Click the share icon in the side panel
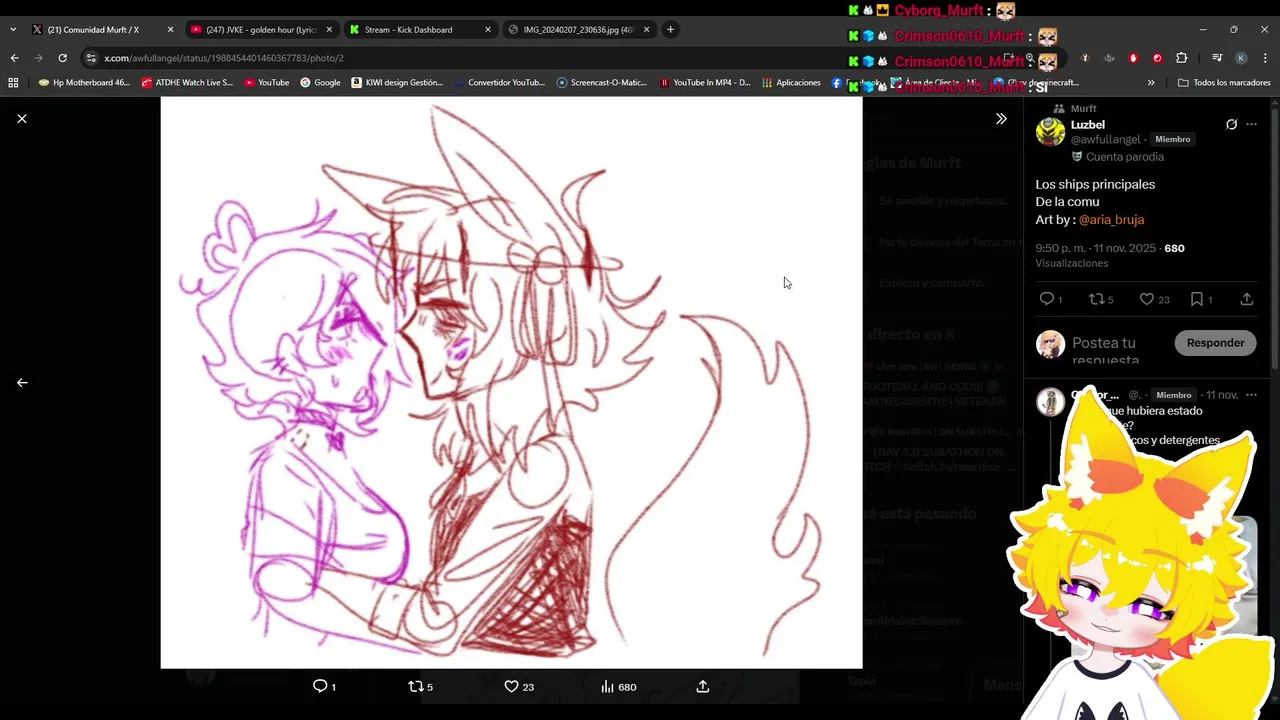Screen dimensions: 1280x720 [x=1246, y=299]
